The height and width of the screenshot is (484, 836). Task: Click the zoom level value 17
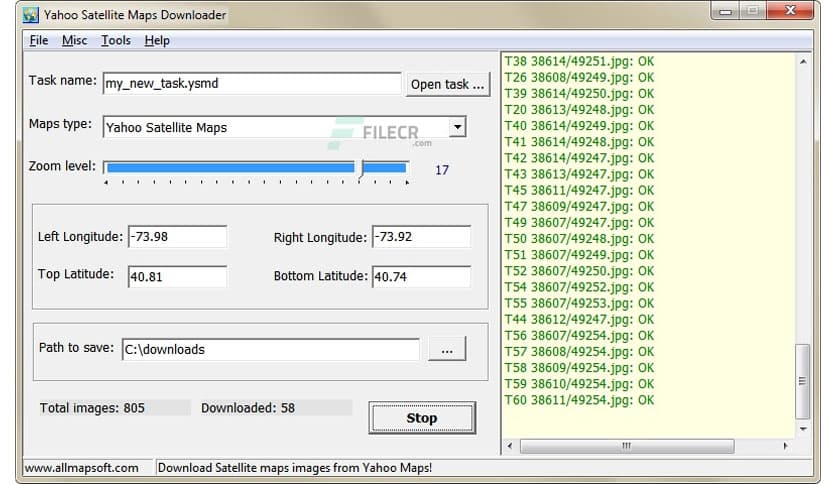tap(442, 170)
